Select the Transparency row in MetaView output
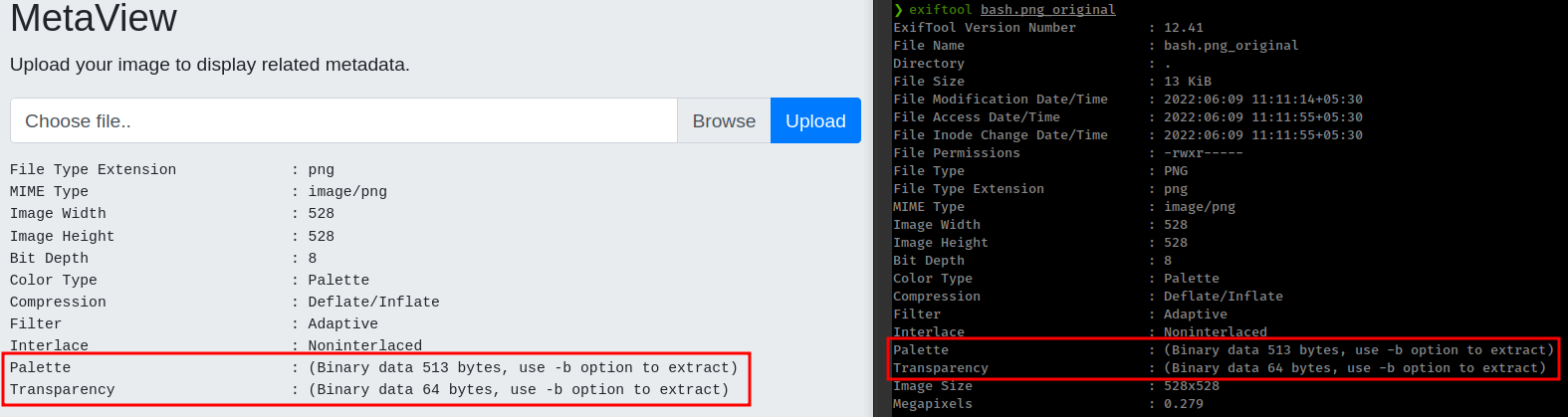Image resolution: width=1568 pixels, height=417 pixels. coord(368,390)
